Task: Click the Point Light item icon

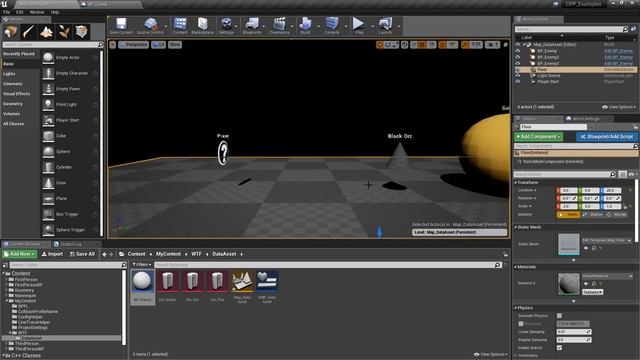Action: 48,104
